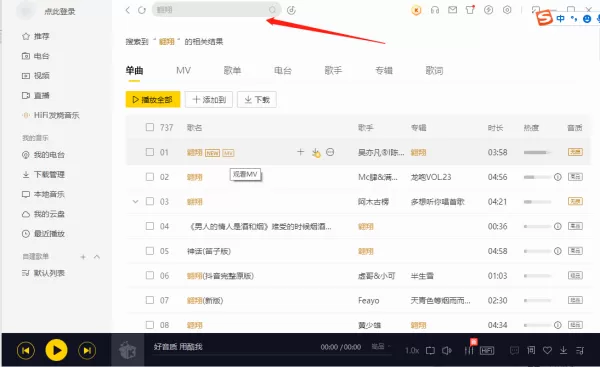Image resolution: width=600 pixels, height=367 pixels.
Task: Click the magnifier in search box
Action: point(272,10)
